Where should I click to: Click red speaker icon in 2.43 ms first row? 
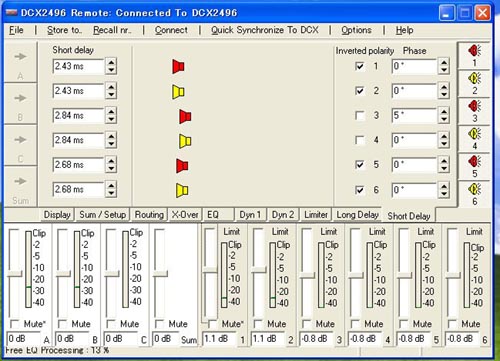click(178, 66)
